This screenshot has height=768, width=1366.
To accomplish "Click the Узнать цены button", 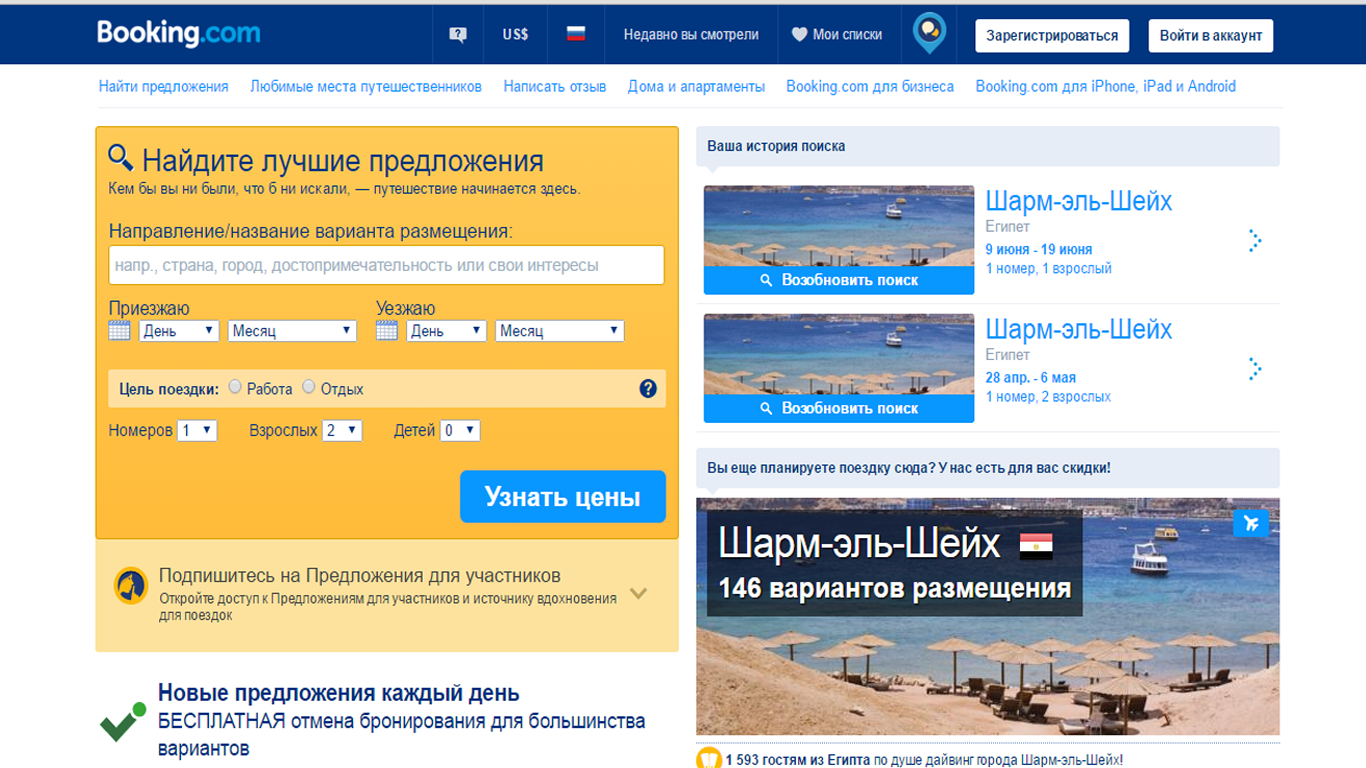I will [563, 496].
